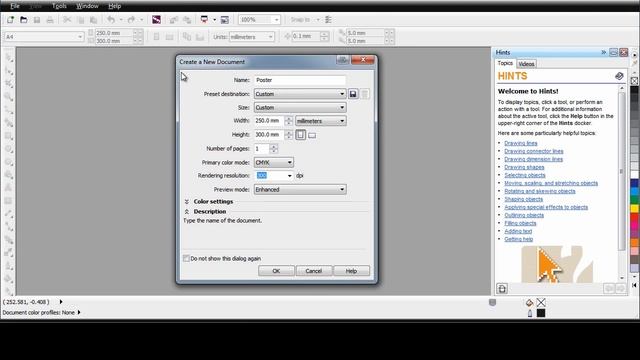640x360 pixels.
Task: Click the fill bucket icon in status bar
Action: coord(529,302)
